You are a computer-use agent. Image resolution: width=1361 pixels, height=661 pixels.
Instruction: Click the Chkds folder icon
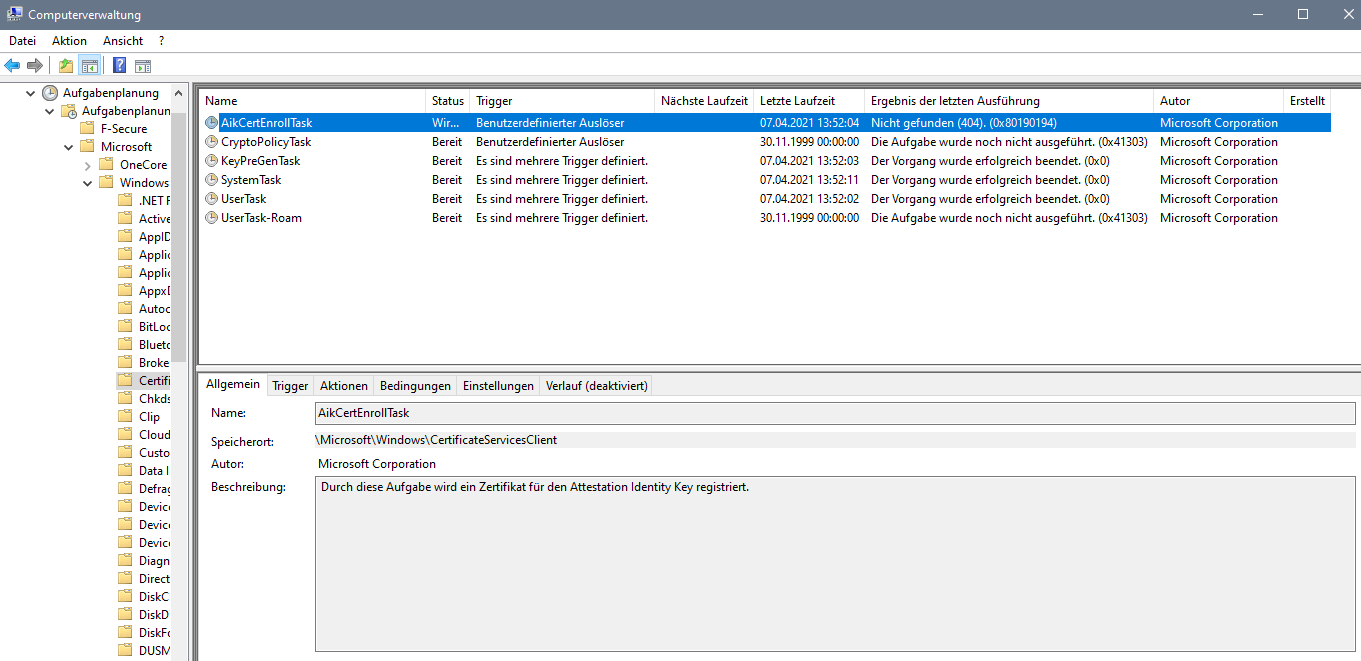point(125,399)
